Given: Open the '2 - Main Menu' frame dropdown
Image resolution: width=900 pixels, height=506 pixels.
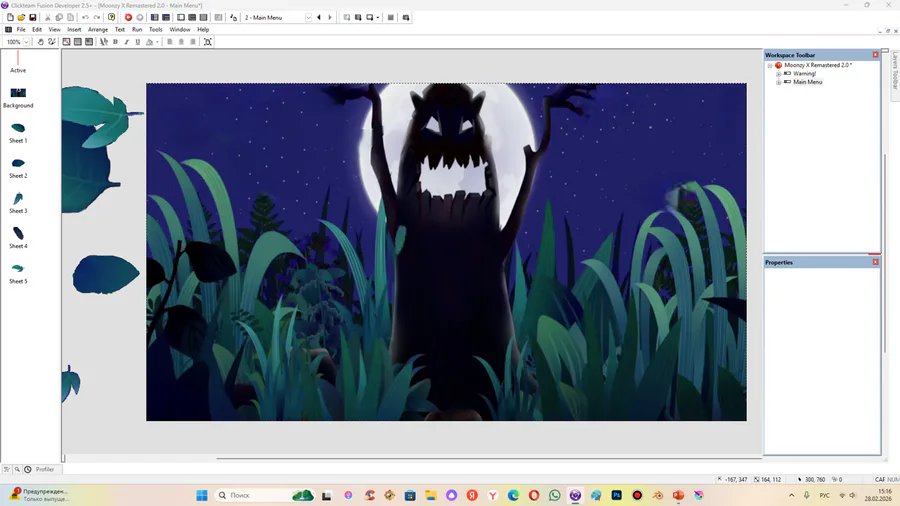Looking at the screenshot, I should click(x=308, y=17).
